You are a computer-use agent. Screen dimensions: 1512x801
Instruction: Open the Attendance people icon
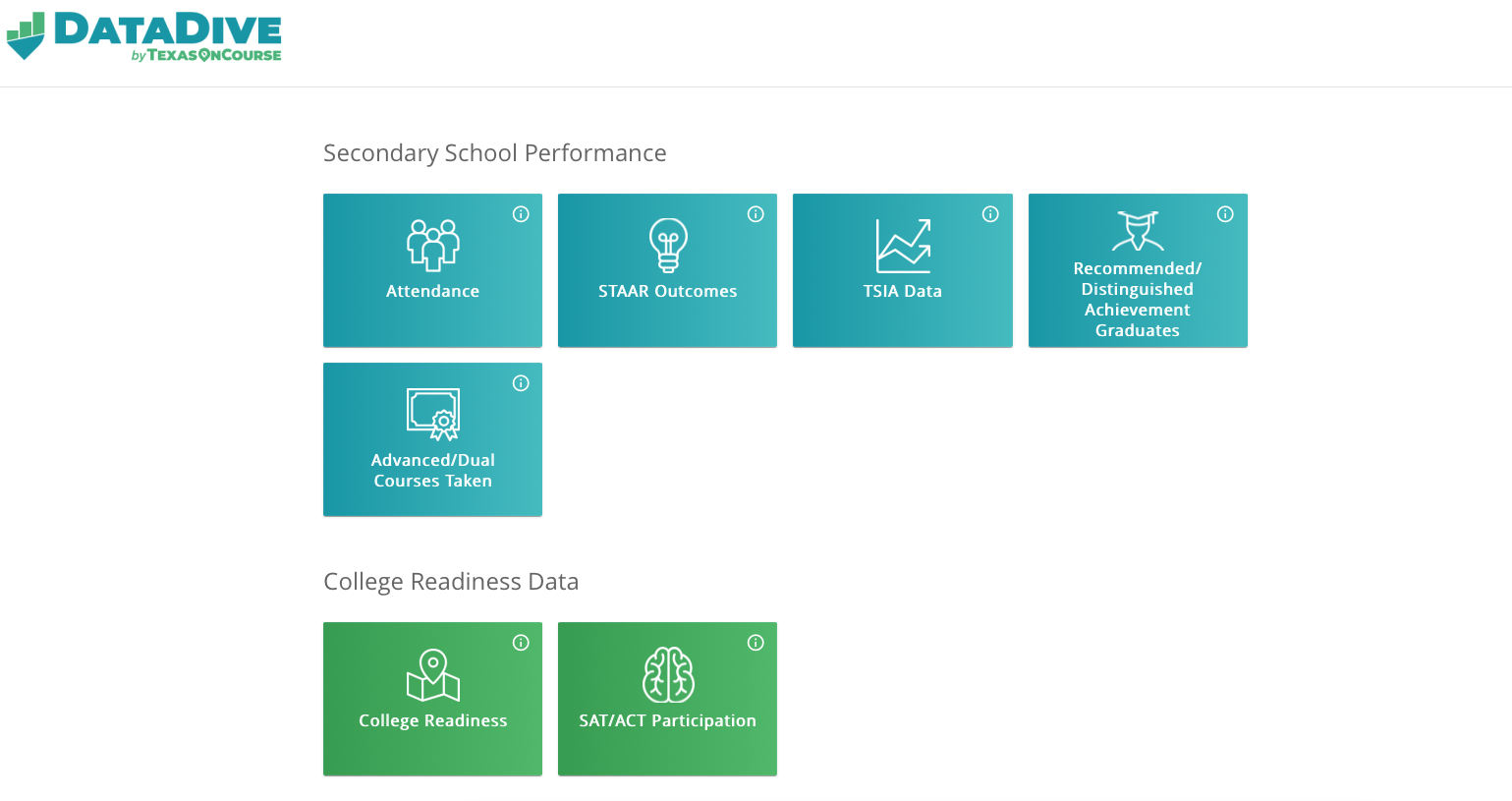click(x=433, y=245)
